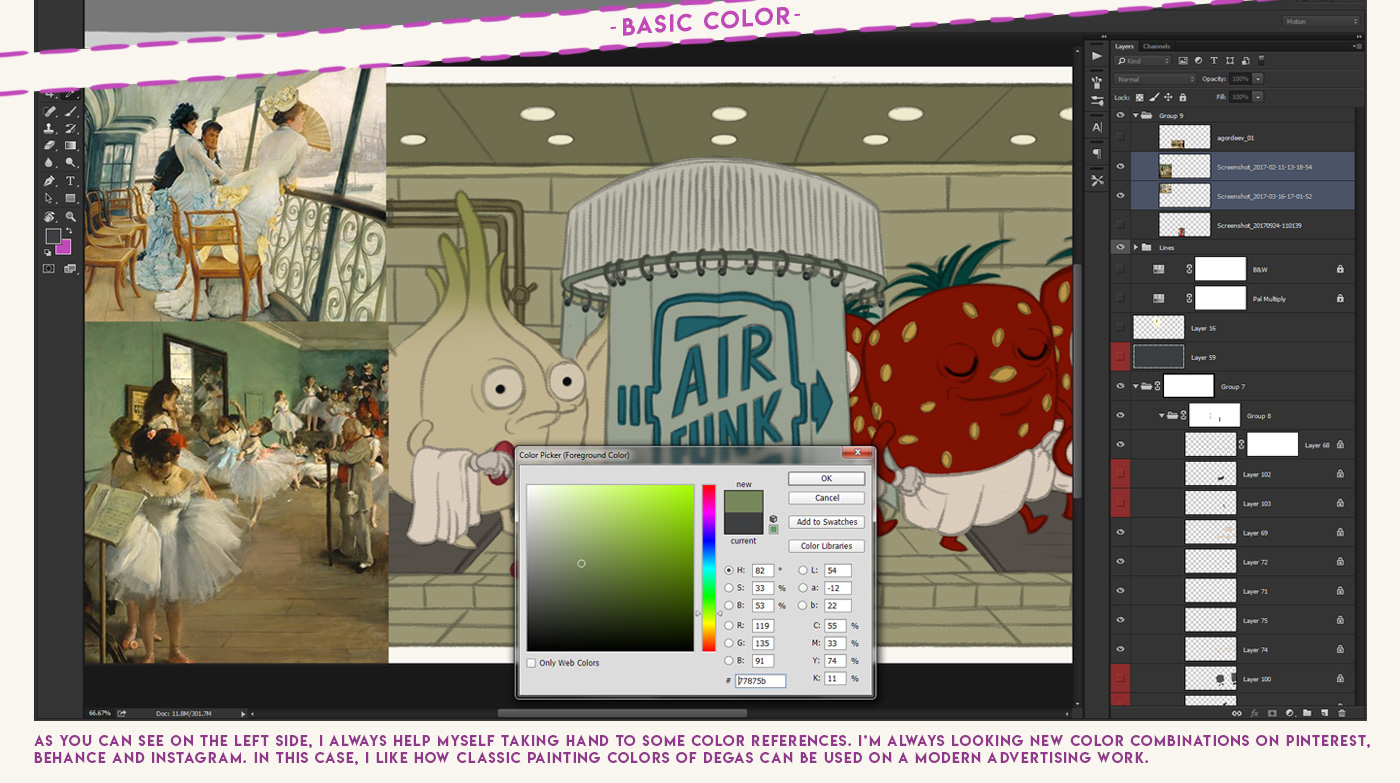The height and width of the screenshot is (783, 1400).
Task: Change screen mode from toolbox
Action: pyautogui.click(x=70, y=268)
